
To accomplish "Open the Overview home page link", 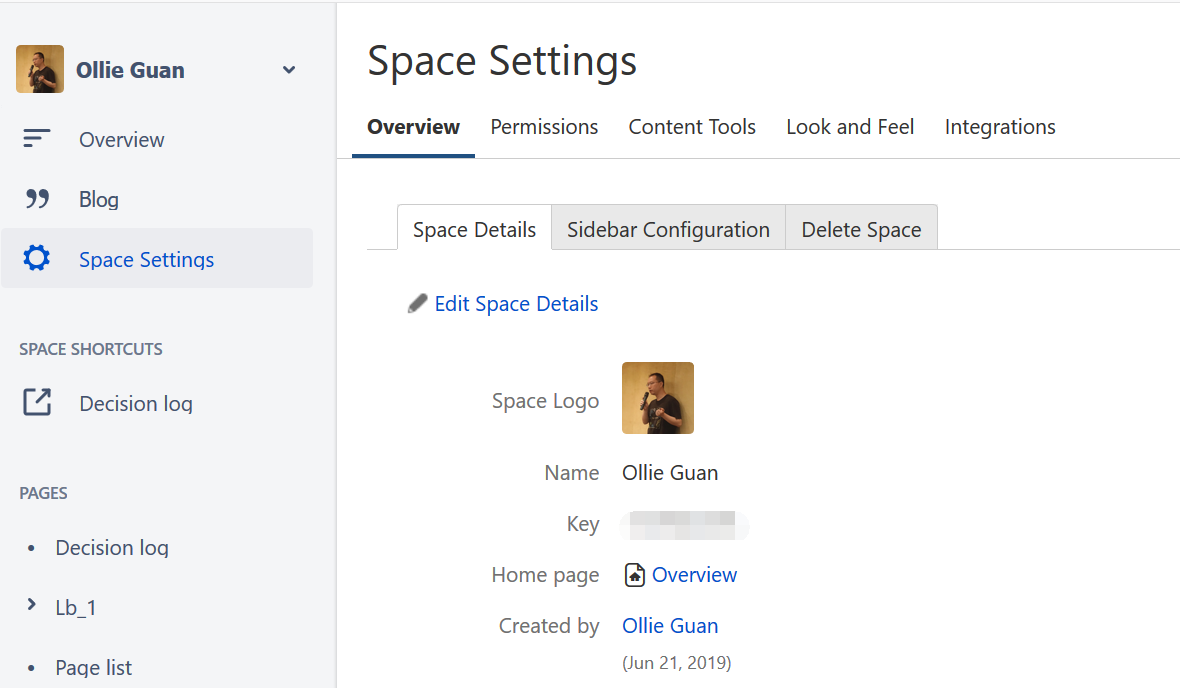I will pos(694,575).
